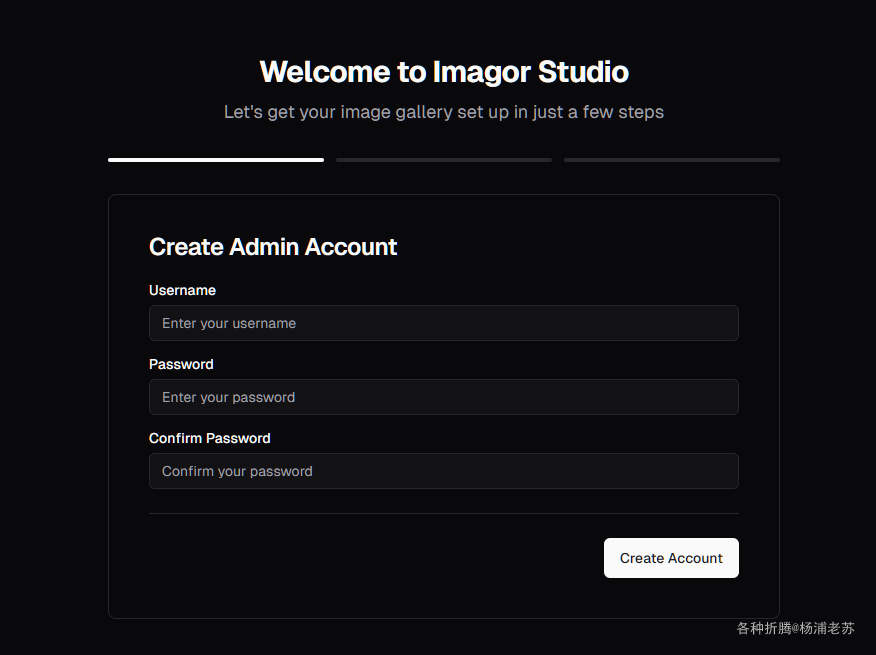Select the middle setup progress segment
The image size is (876, 655).
click(x=444, y=159)
